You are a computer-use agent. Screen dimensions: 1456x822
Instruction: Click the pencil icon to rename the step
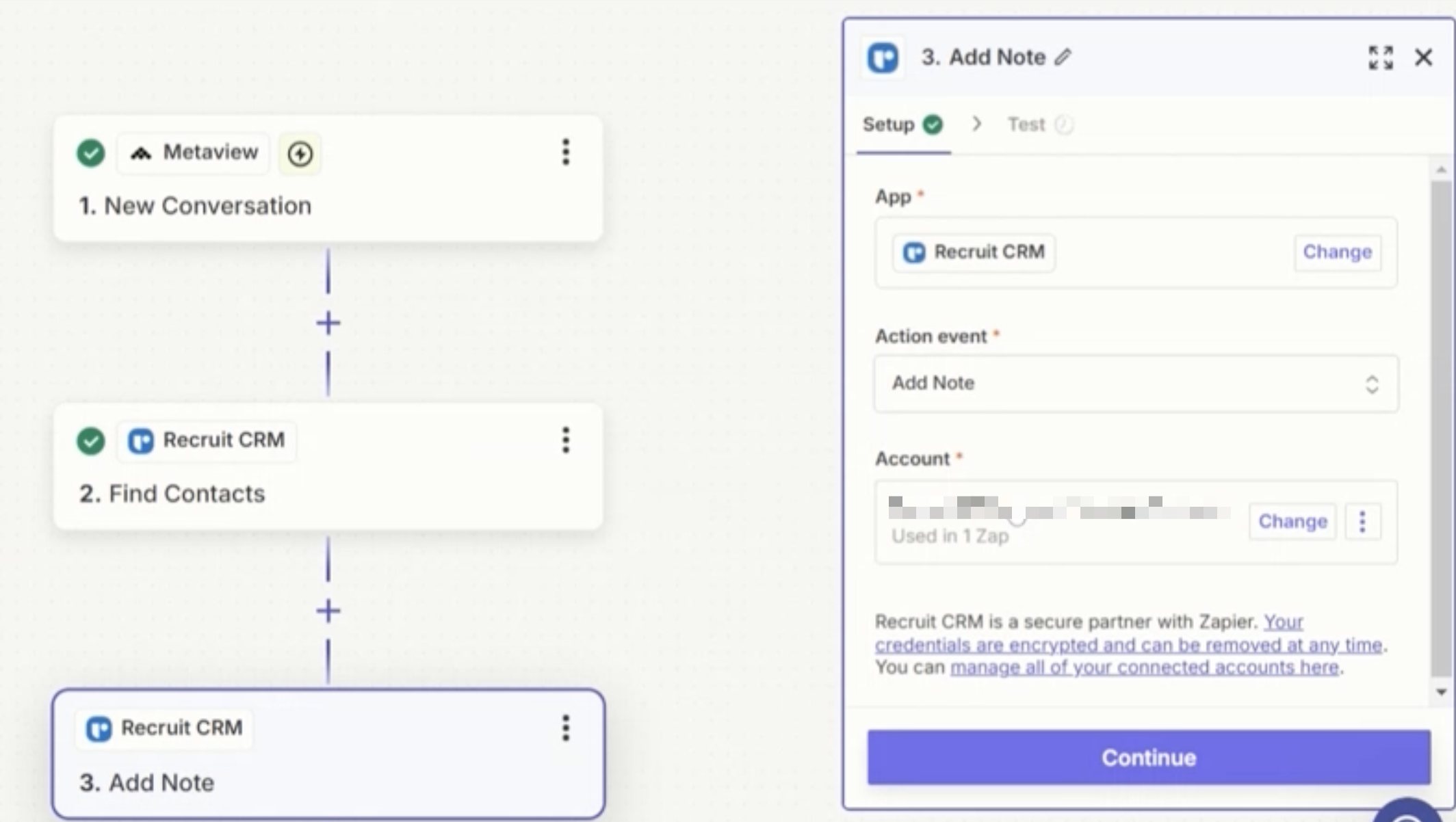coord(1063,57)
